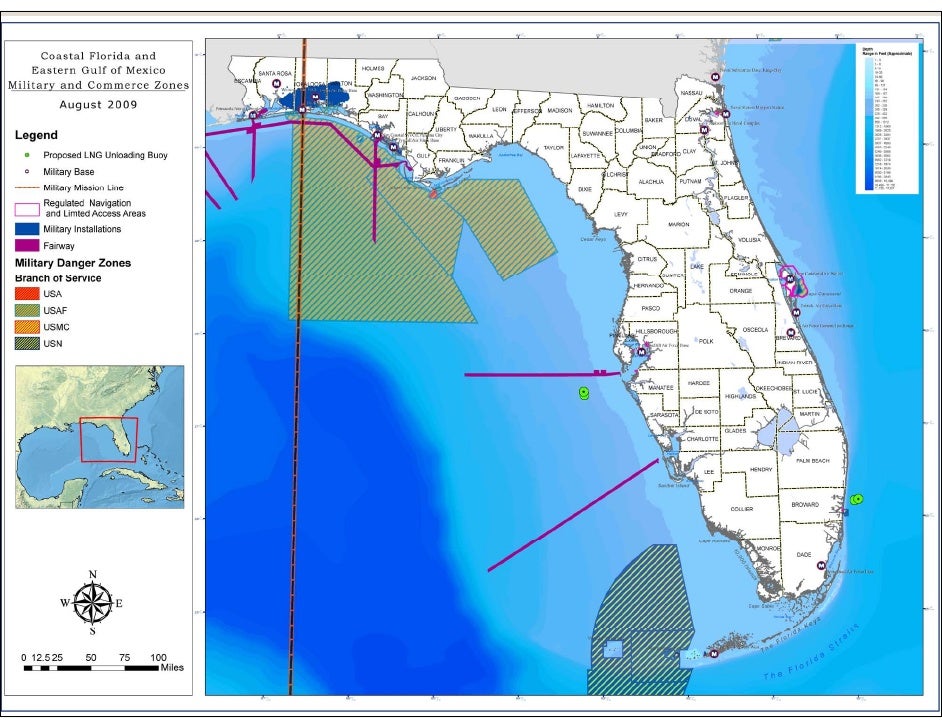Viewport: 942px width, 728px height.
Task: Click the Proposed LNG Unloading Buoy legend dot
Action: click(27, 155)
